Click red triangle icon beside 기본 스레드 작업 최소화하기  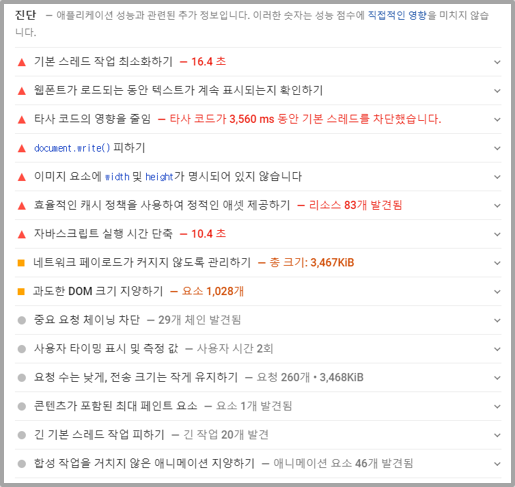pyautogui.click(x=22, y=62)
